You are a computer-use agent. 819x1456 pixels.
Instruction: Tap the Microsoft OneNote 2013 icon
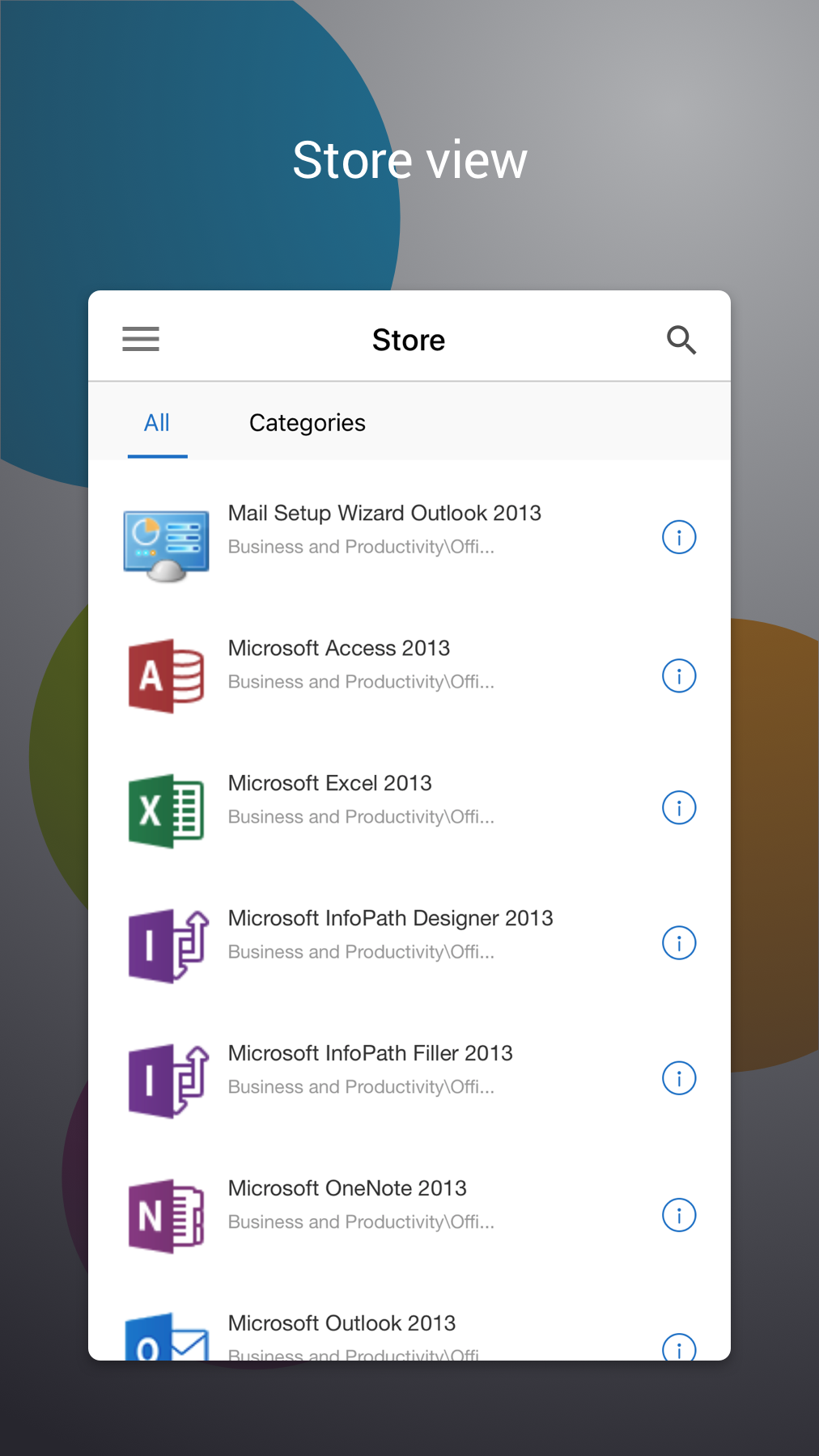coord(166,1216)
